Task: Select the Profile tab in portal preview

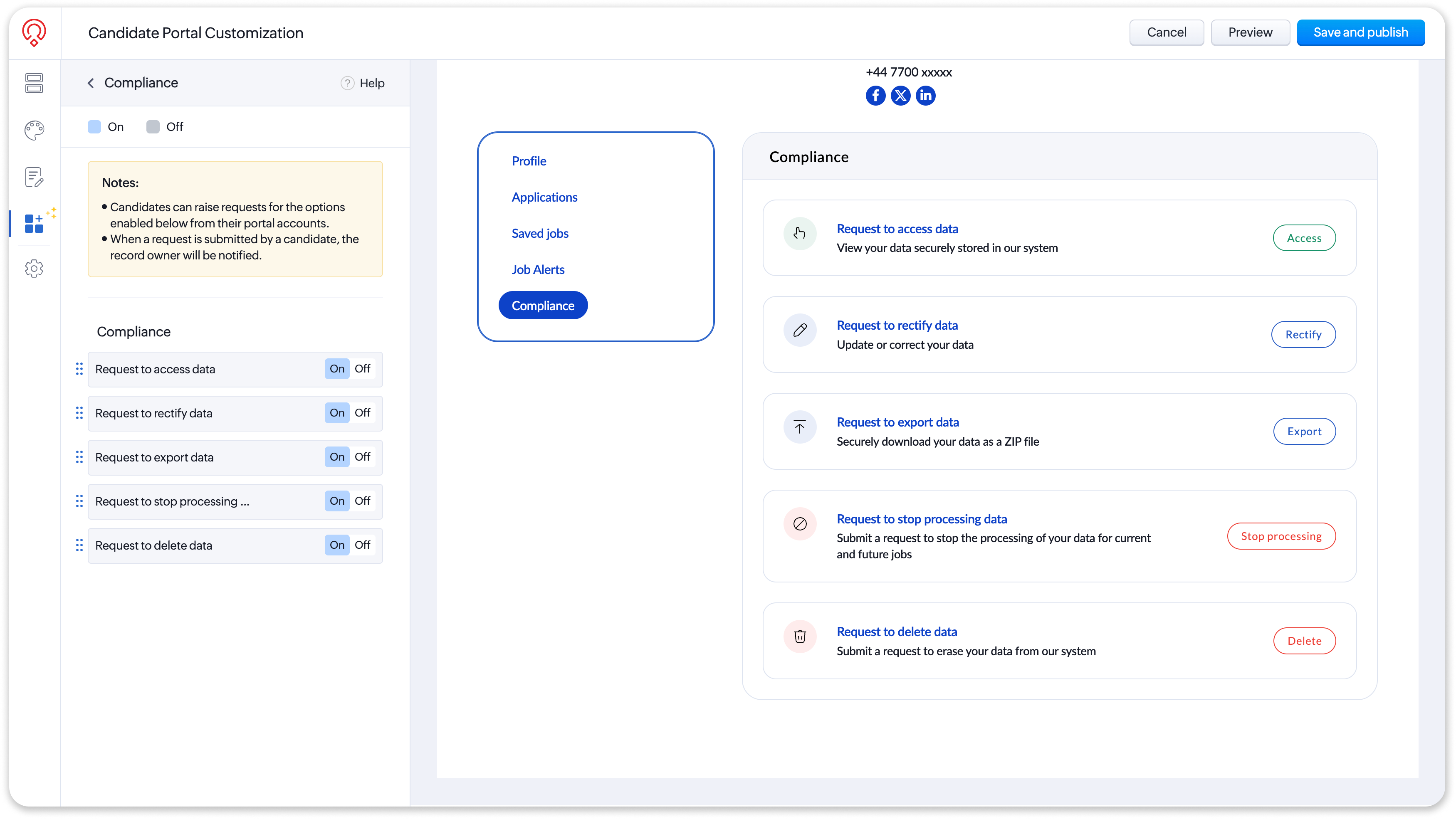Action: point(529,161)
